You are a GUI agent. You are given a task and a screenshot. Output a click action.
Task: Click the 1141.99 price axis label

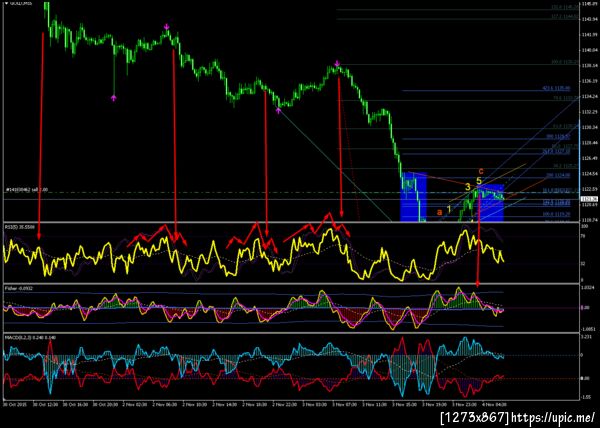point(590,34)
